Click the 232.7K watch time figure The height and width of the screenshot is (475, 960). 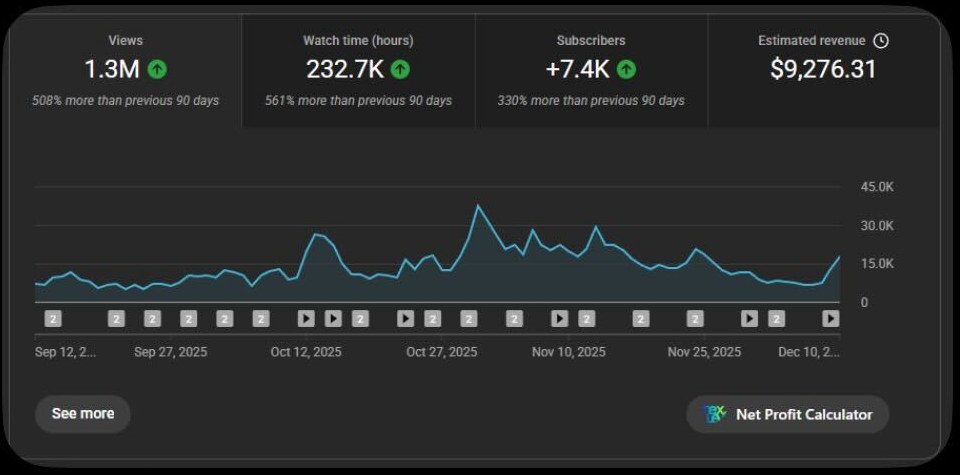[345, 70]
